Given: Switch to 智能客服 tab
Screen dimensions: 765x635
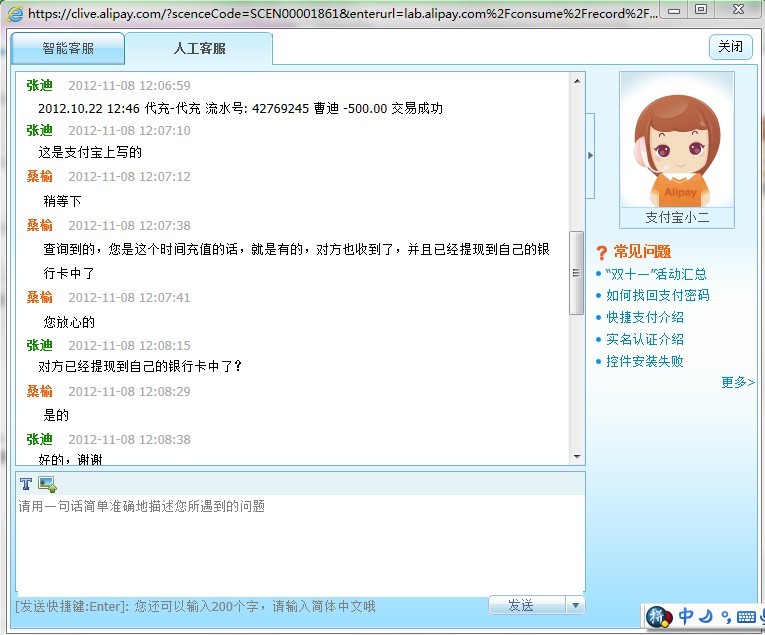Looking at the screenshot, I should (x=68, y=48).
